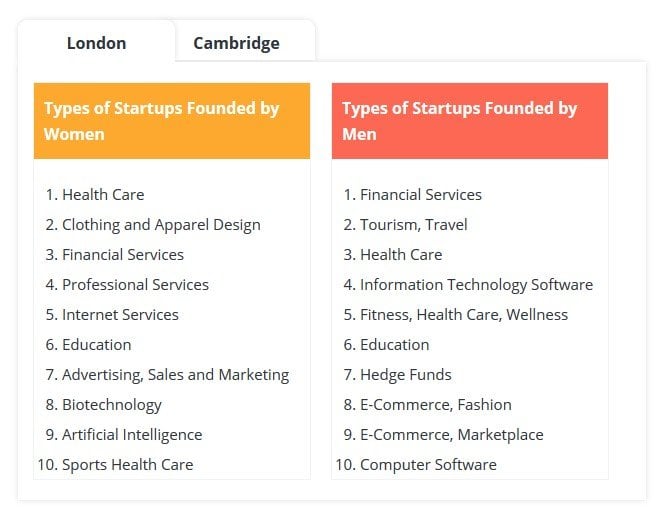Select the Biotechnology list entry
Image resolution: width=660 pixels, height=514 pixels.
[112, 405]
